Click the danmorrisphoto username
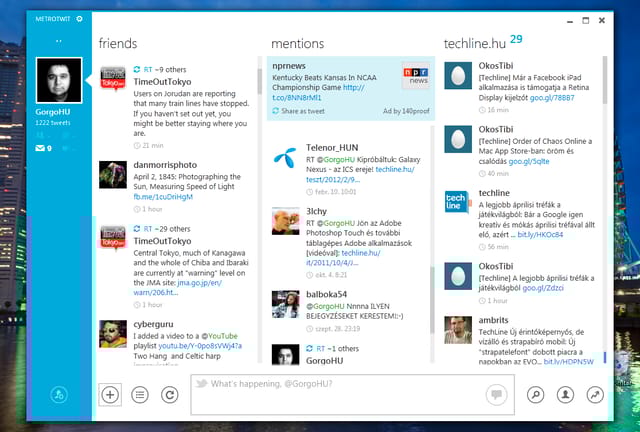Image resolution: width=640 pixels, height=432 pixels. point(165,165)
